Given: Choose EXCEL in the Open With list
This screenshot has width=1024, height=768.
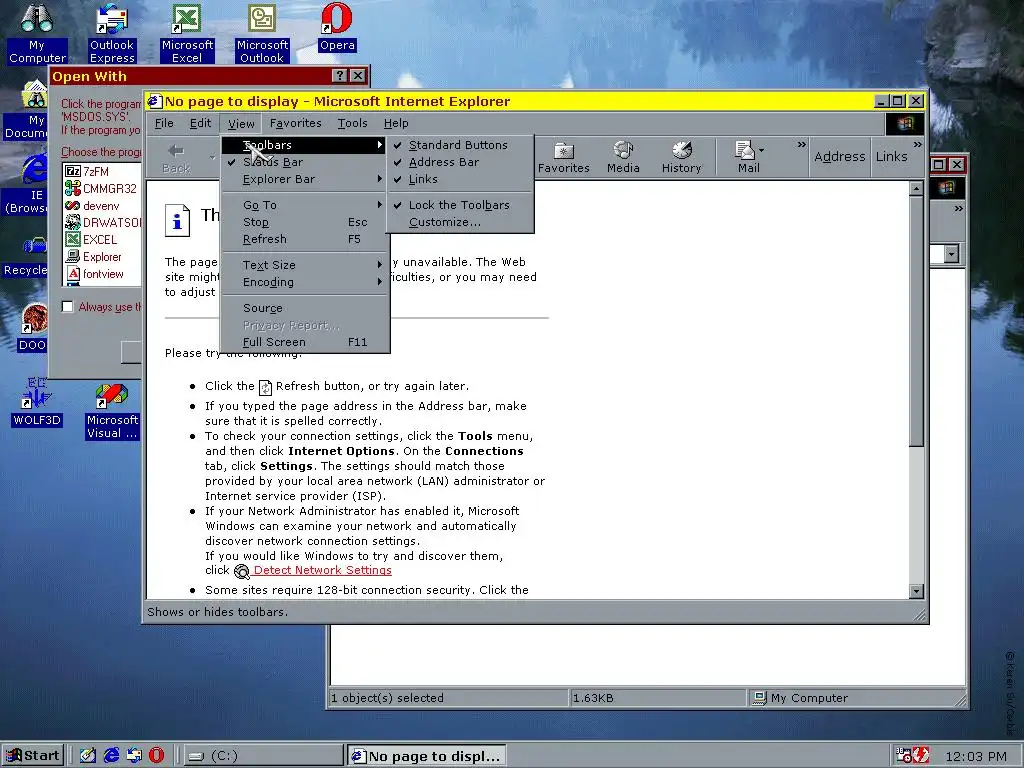Looking at the screenshot, I should 91,240.
